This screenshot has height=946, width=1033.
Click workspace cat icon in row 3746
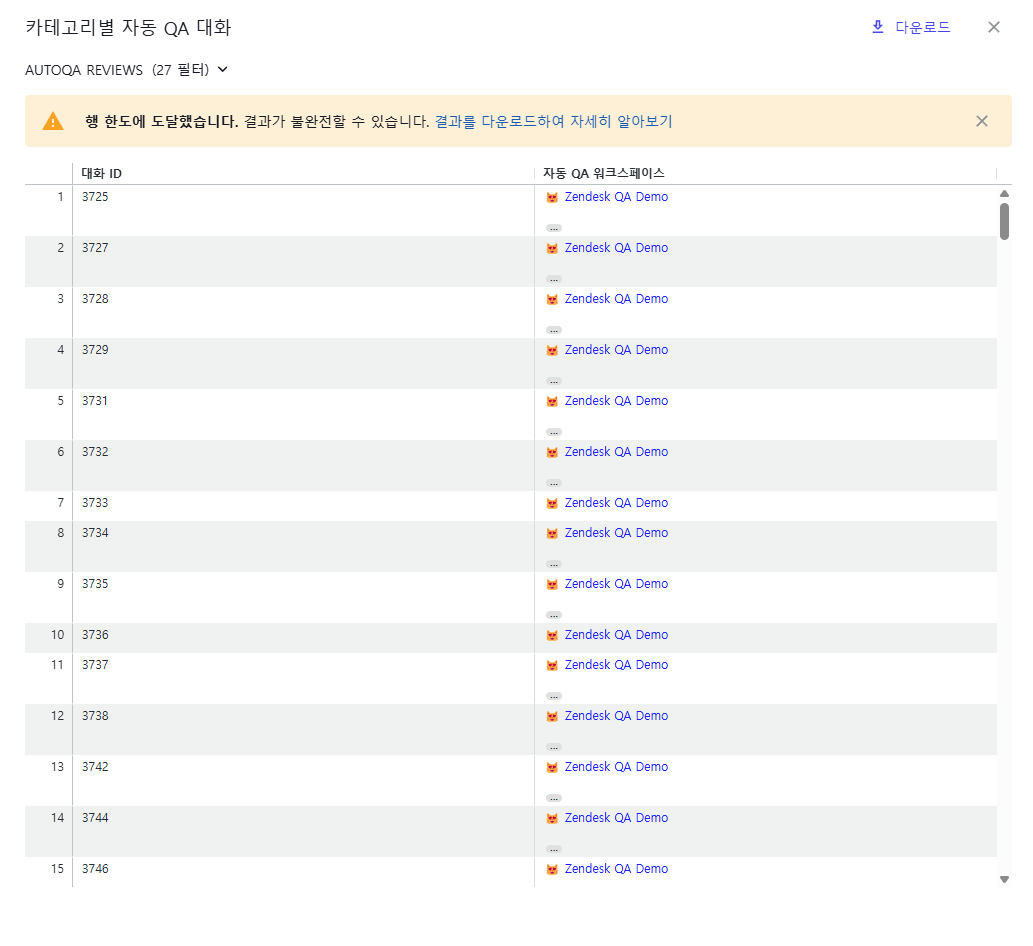point(552,870)
